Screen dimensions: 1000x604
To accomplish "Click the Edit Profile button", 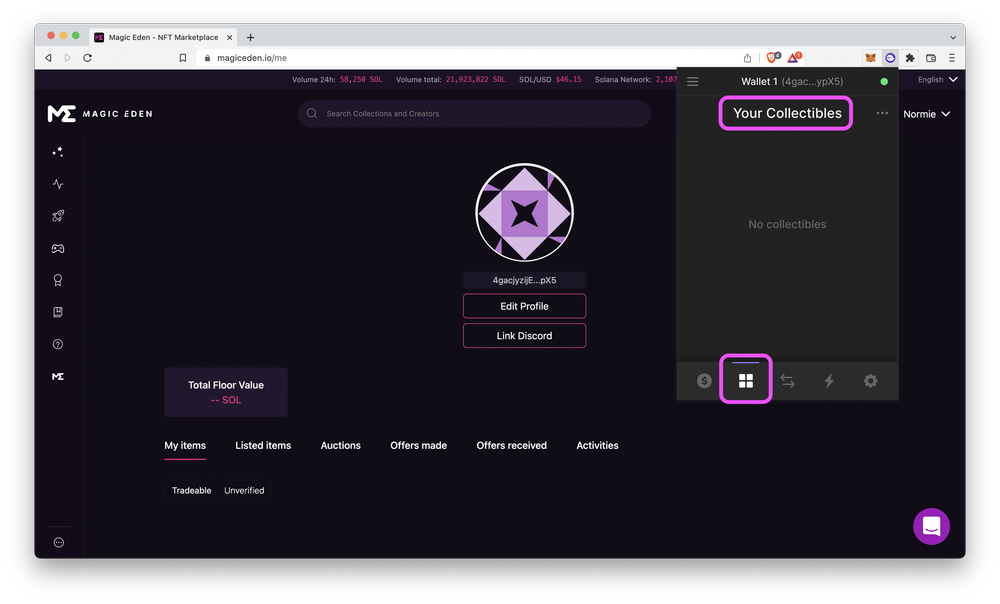I will 524,306.
